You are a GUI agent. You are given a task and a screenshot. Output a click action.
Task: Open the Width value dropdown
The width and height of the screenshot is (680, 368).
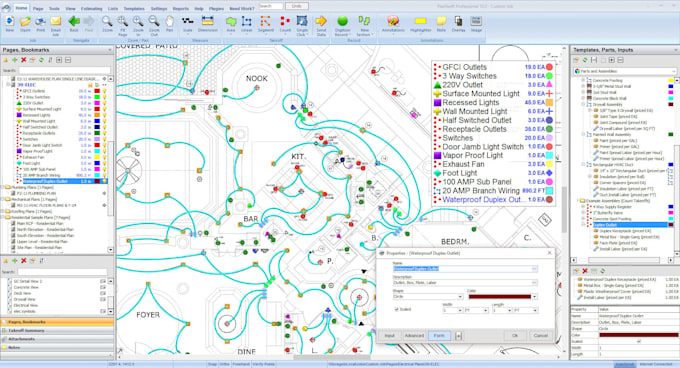coord(460,310)
